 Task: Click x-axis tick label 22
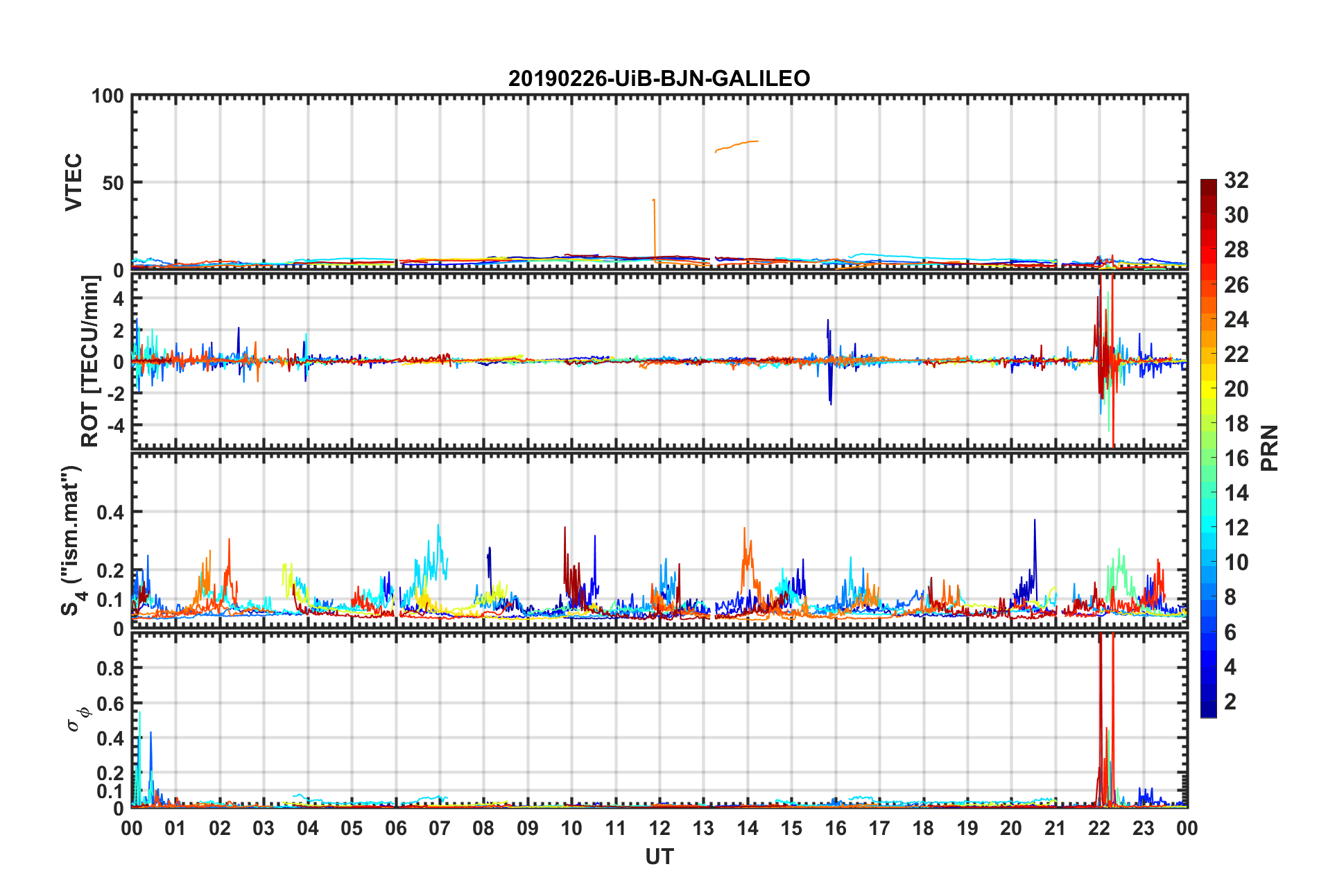(x=1099, y=829)
